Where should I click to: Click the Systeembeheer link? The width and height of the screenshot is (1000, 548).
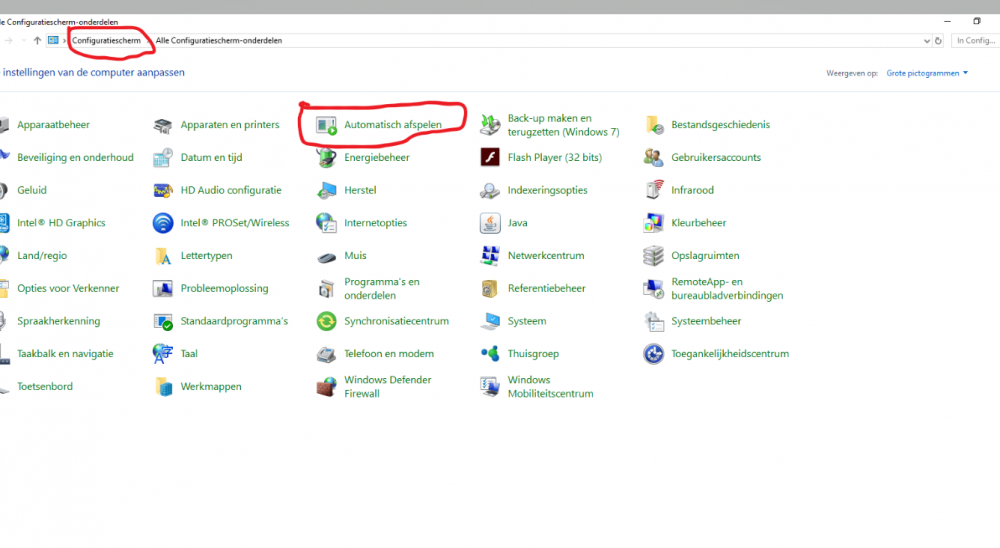point(706,321)
